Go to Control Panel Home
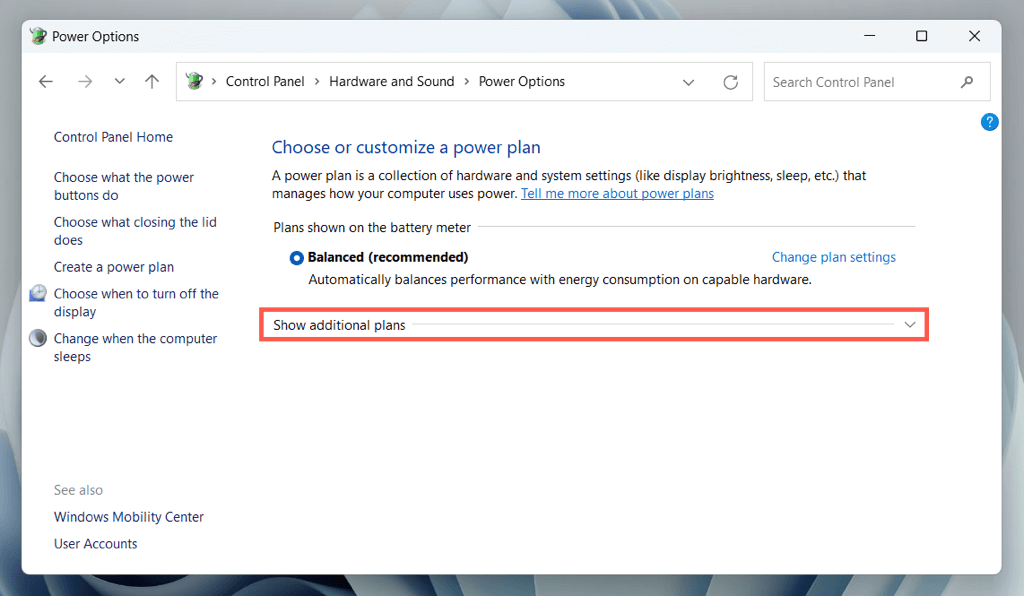 [113, 137]
